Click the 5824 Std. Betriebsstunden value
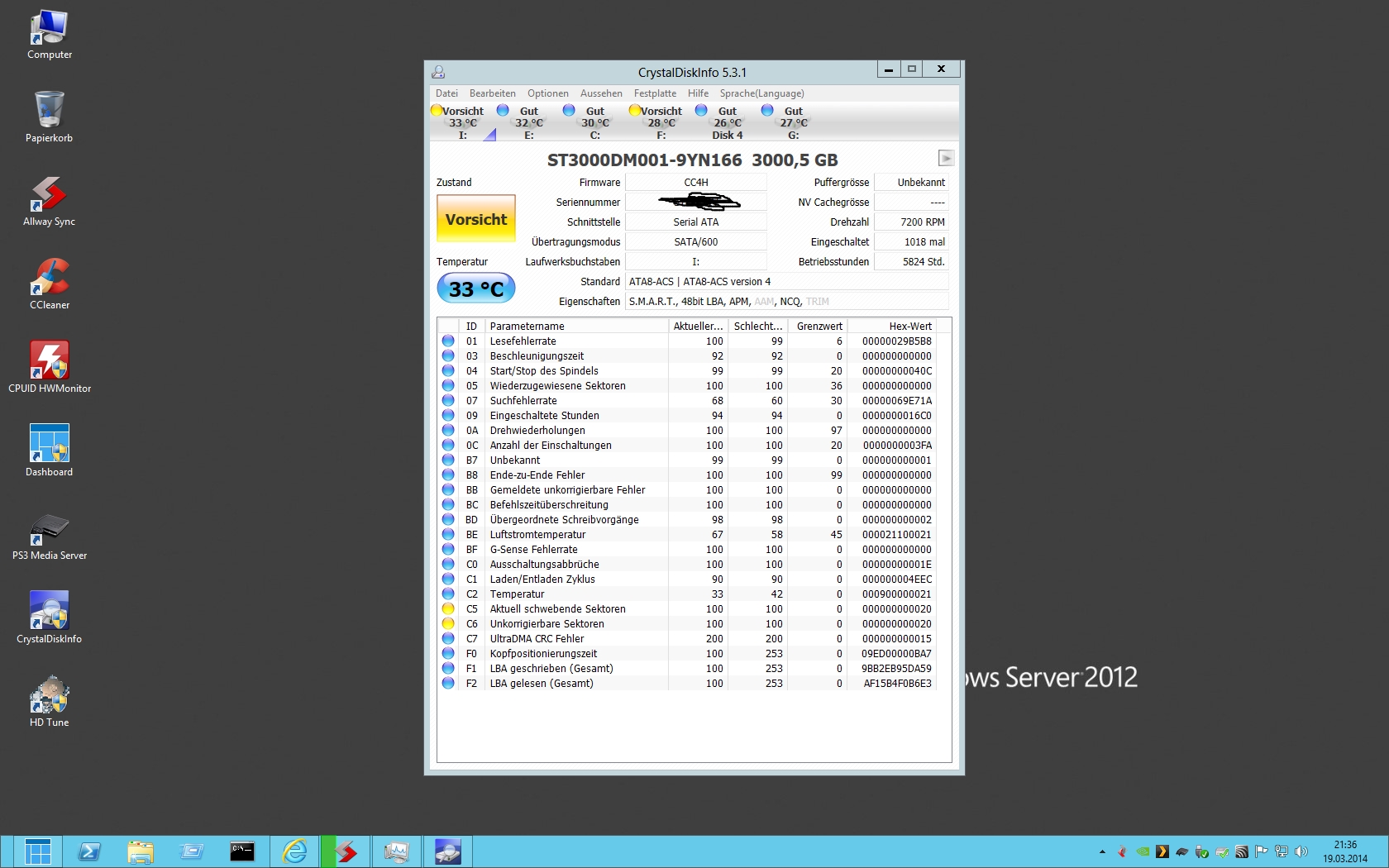Viewport: 1389px width, 868px height. coord(911,262)
